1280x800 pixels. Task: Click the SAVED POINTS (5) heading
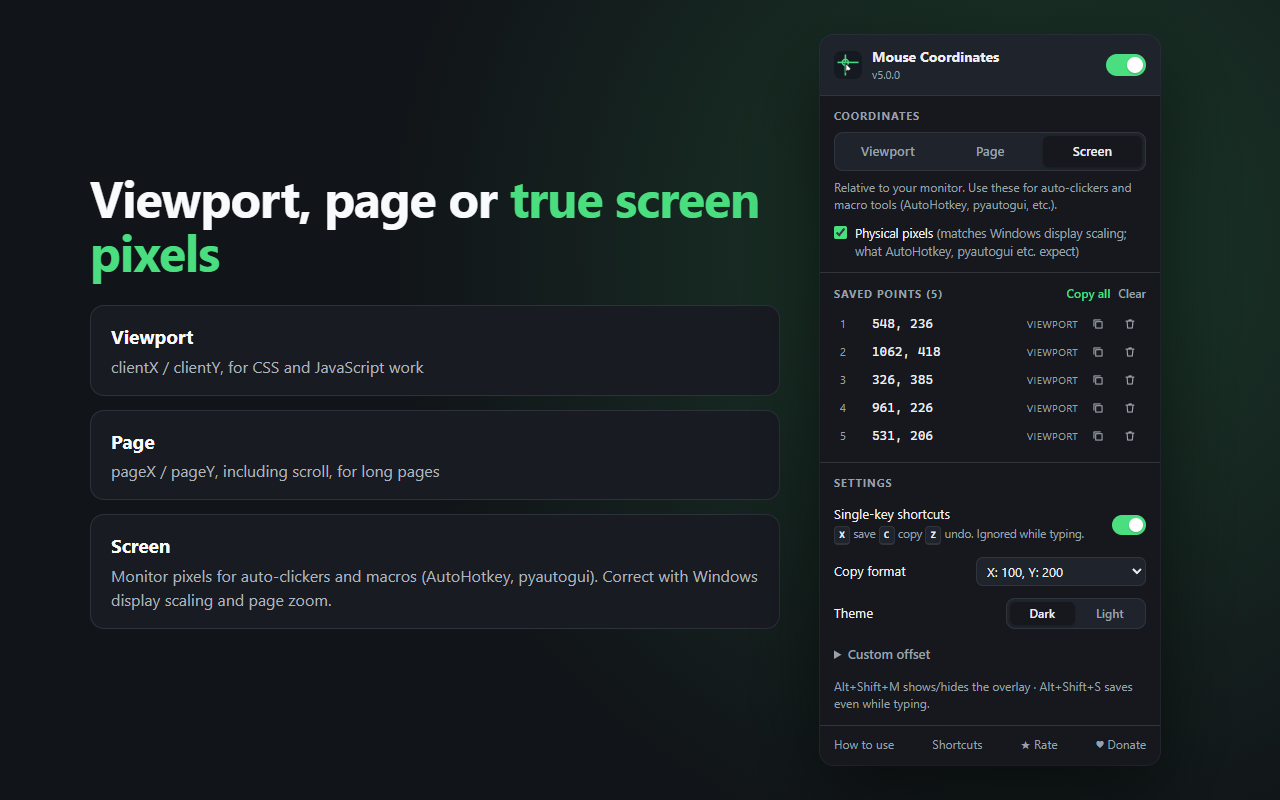(888, 294)
